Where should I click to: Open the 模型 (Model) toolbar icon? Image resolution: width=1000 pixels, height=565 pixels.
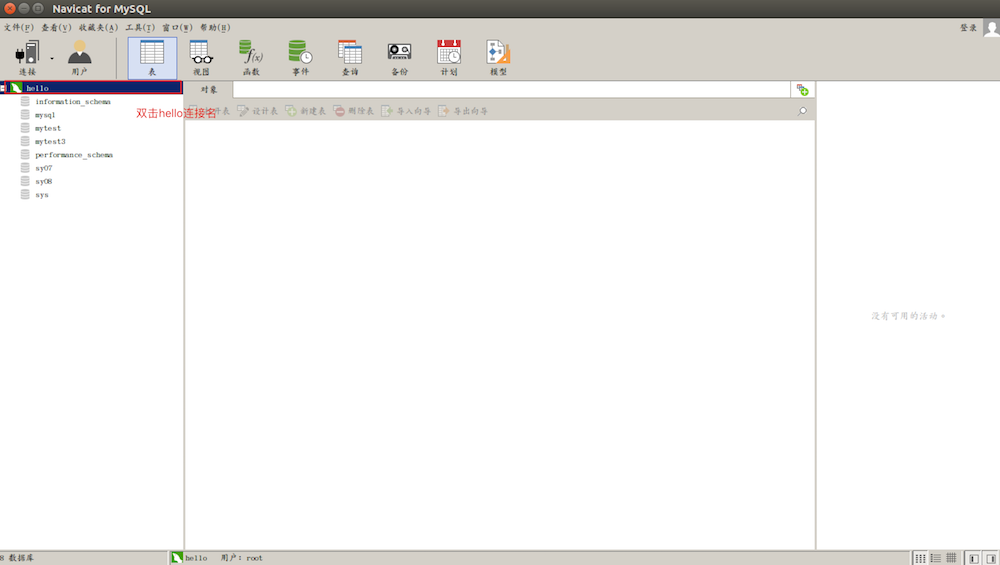pyautogui.click(x=498, y=58)
